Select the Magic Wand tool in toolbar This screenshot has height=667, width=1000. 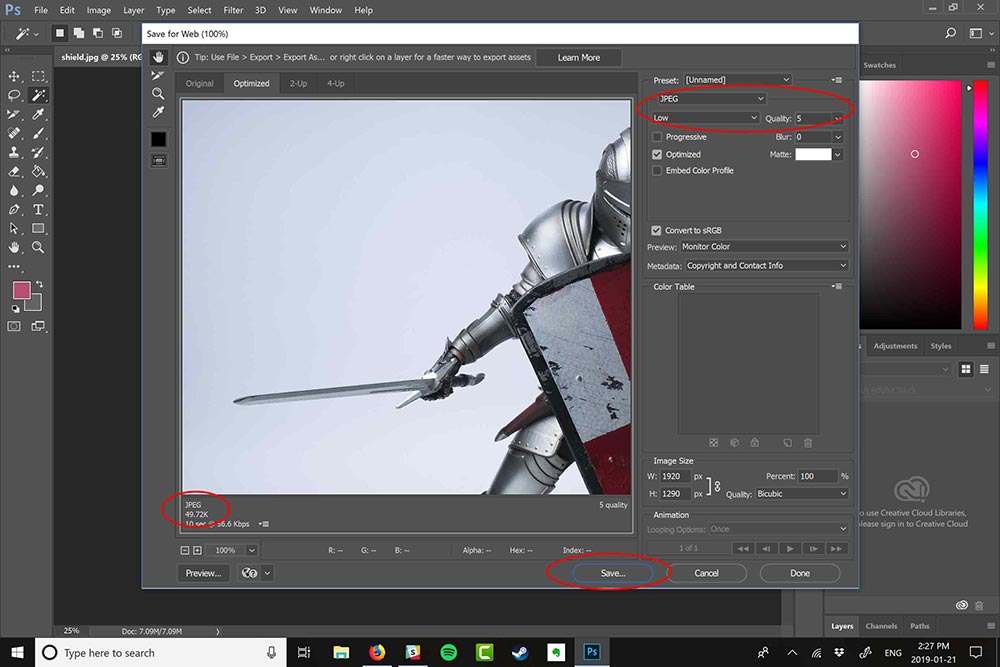coord(38,95)
